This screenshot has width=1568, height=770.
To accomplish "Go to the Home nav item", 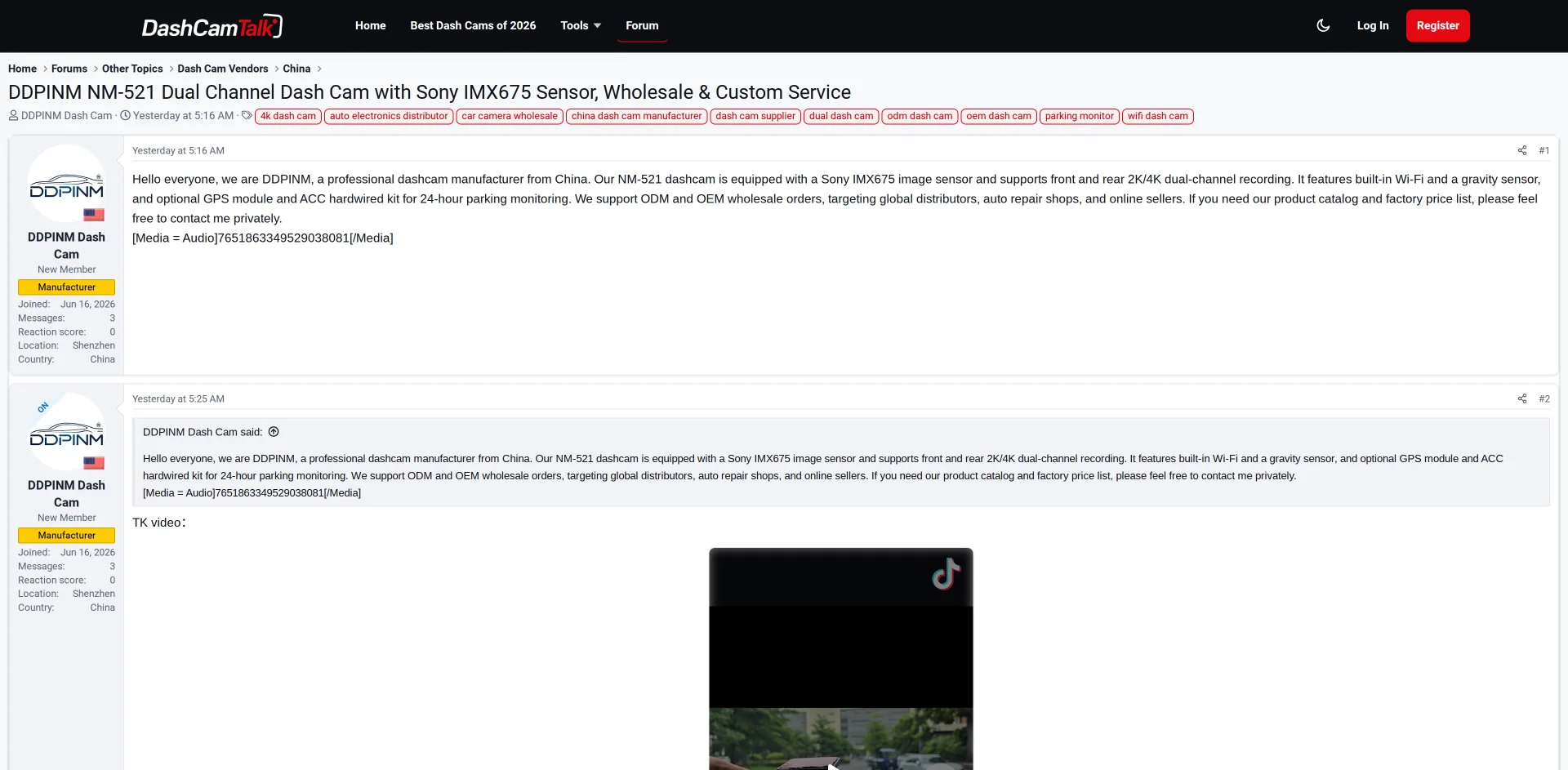I will (x=370, y=25).
